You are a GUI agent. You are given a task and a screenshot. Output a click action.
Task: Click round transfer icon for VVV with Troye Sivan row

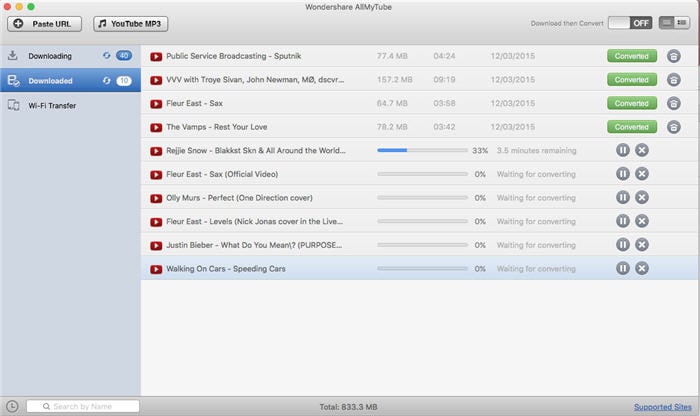coord(673,79)
